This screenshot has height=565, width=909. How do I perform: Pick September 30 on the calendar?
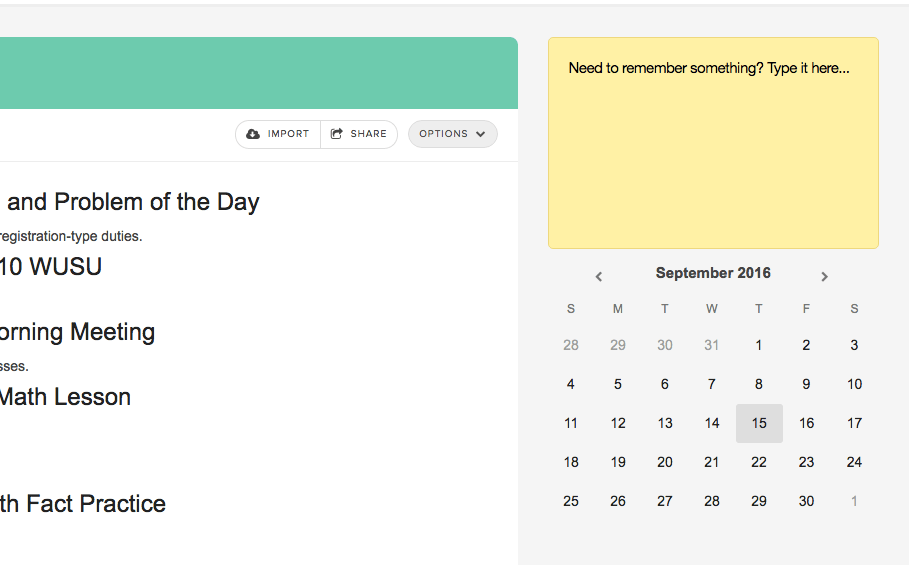click(x=806, y=501)
